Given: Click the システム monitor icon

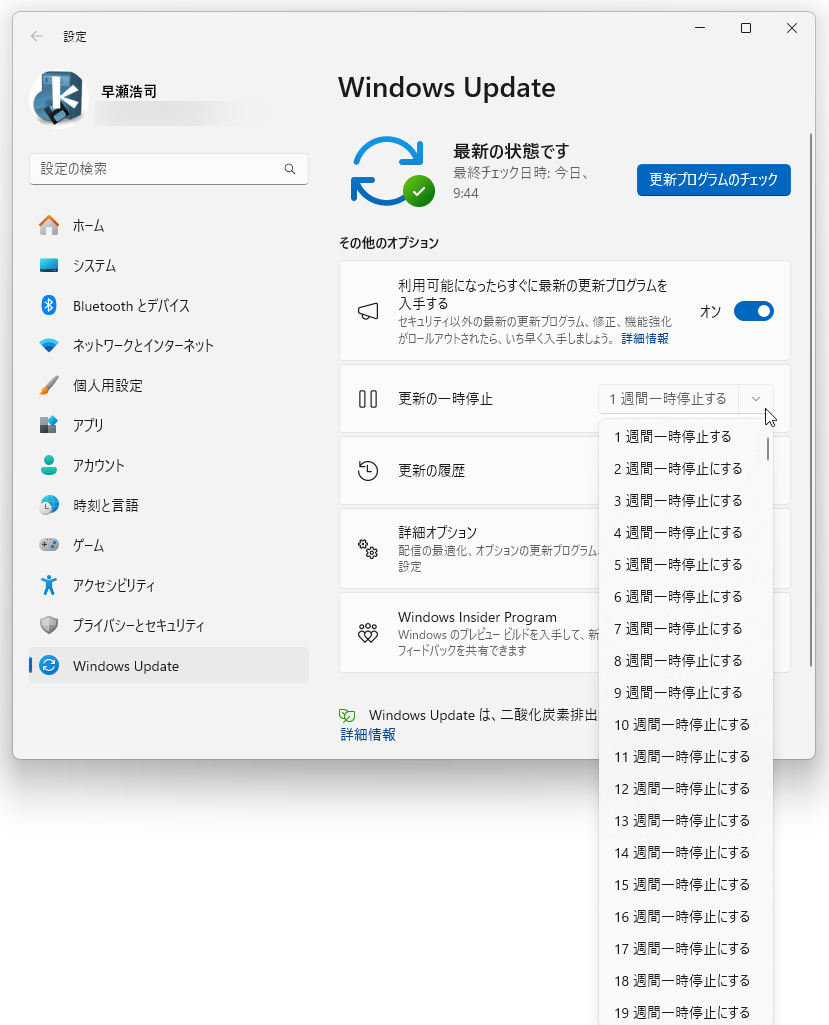Looking at the screenshot, I should point(49,265).
